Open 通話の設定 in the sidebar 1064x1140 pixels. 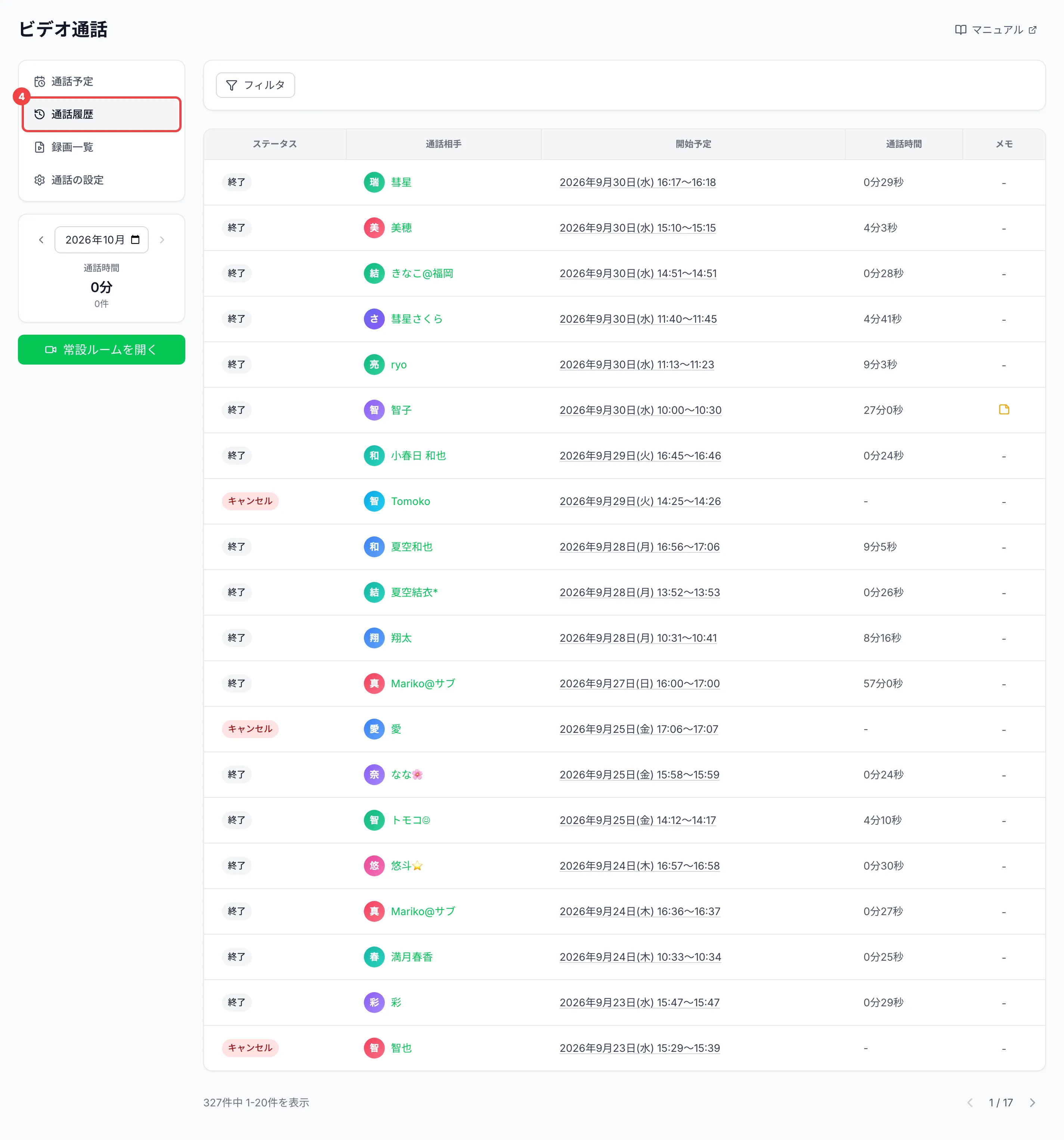pos(102,180)
